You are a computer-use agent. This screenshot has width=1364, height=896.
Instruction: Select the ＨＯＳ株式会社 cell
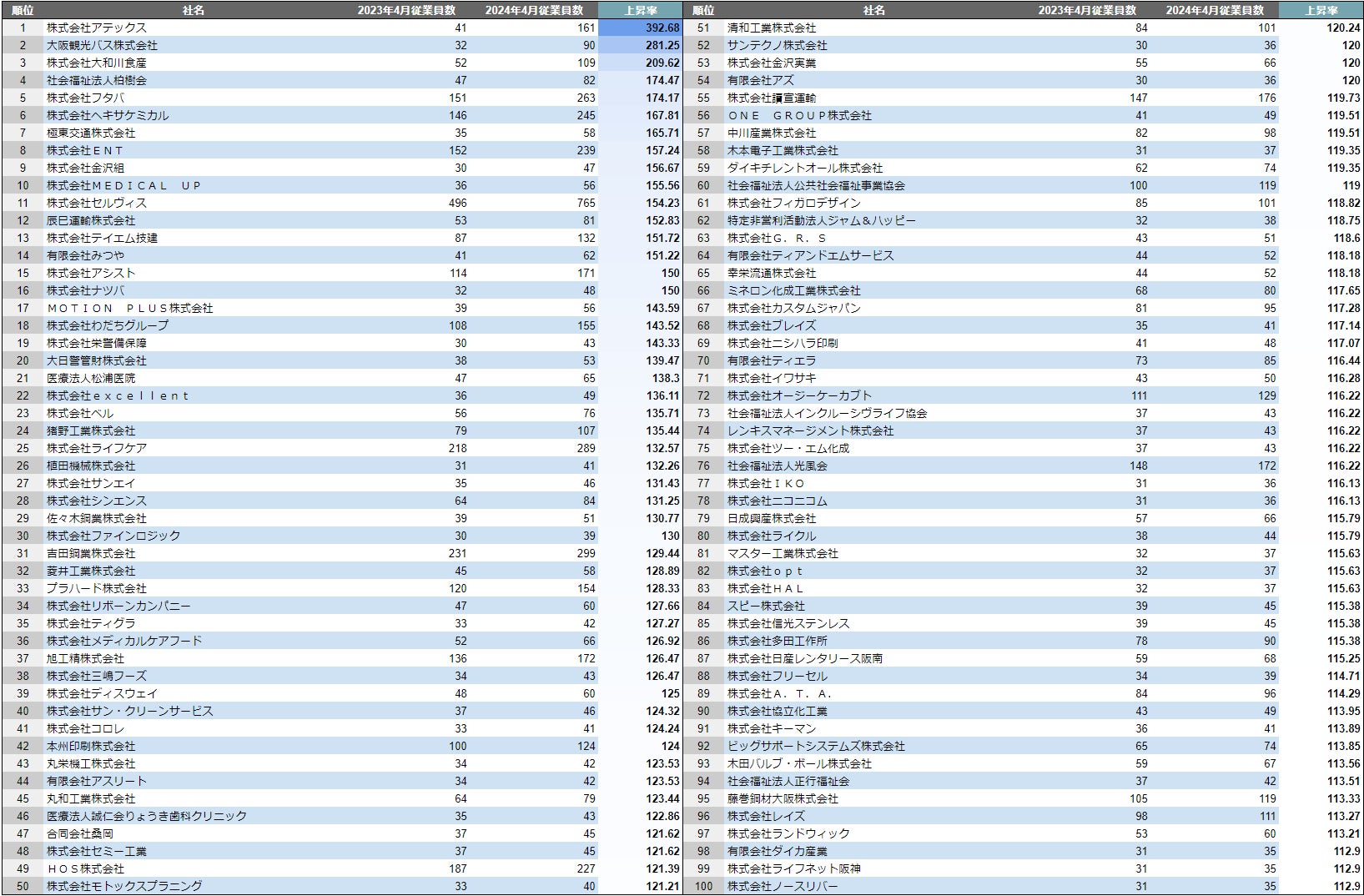tap(85, 868)
